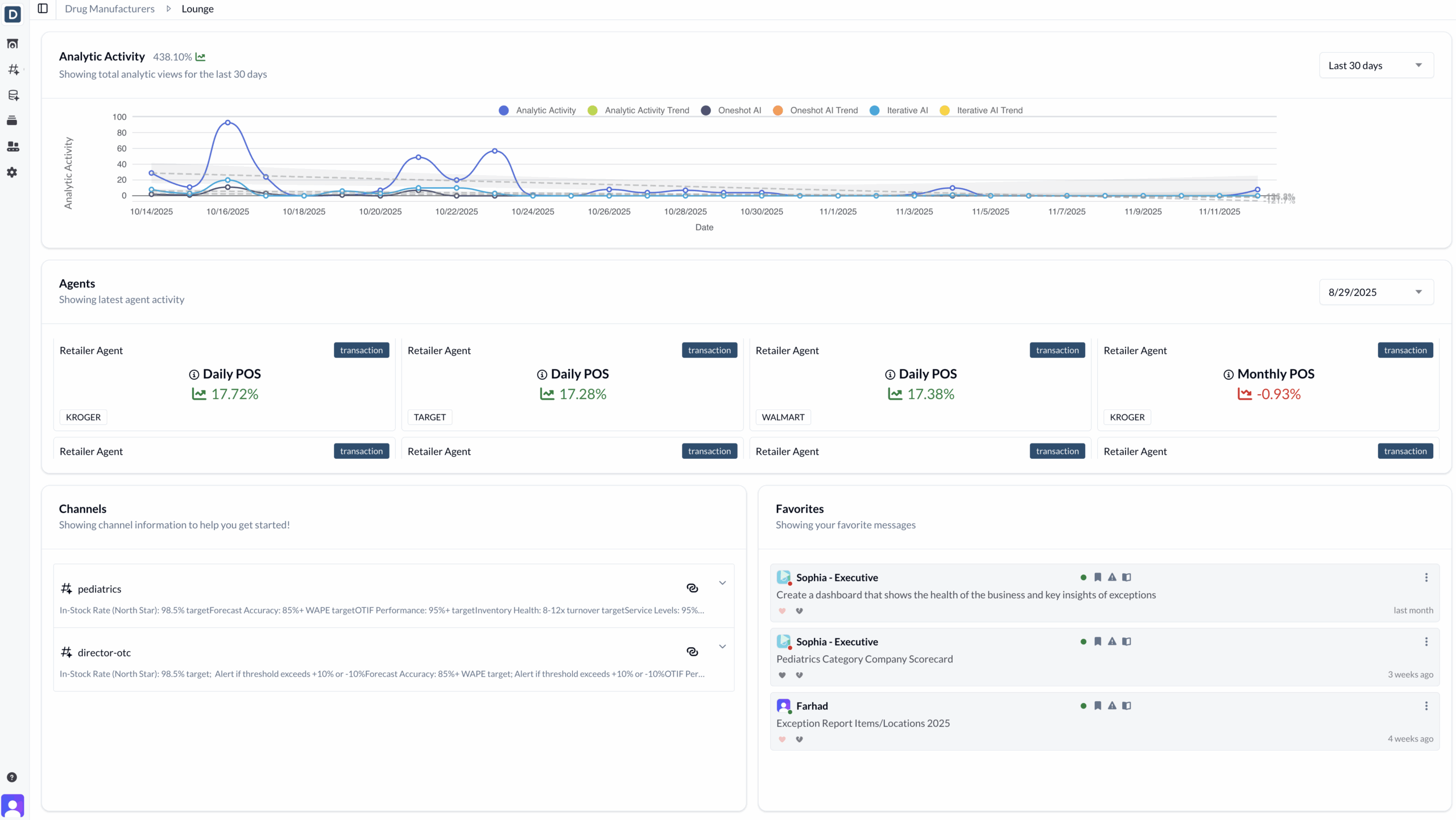Click the warning triangle on Farhad's message
The width and height of the screenshot is (1456, 820).
[1112, 706]
